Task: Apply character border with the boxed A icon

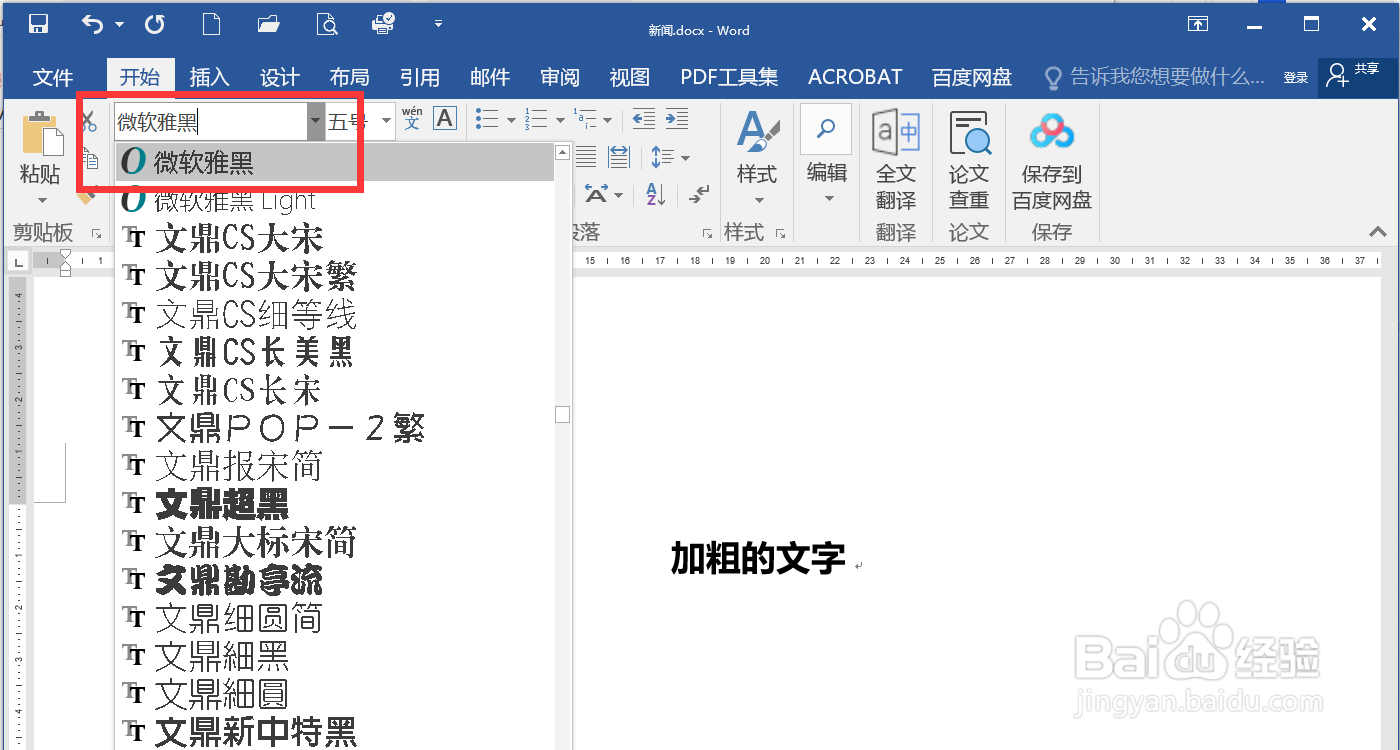Action: point(444,119)
